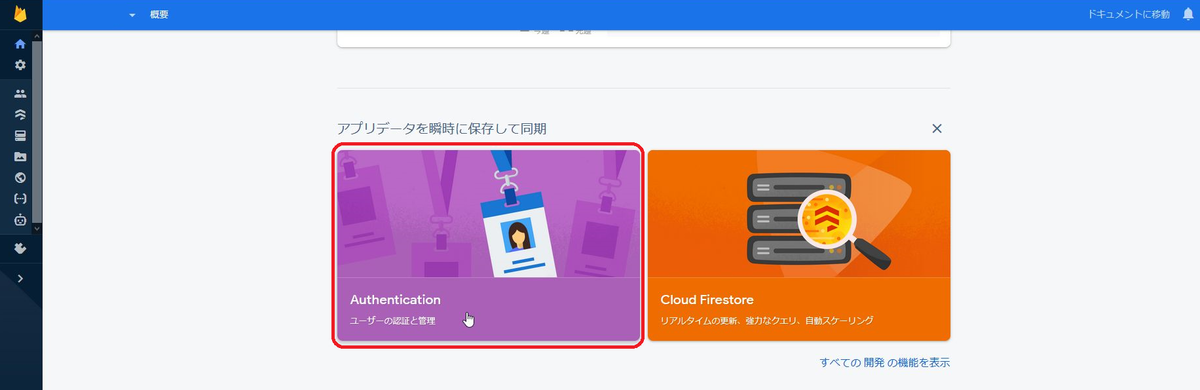Open the Cloud Firestore card
The width and height of the screenshot is (1200, 390).
[799, 246]
